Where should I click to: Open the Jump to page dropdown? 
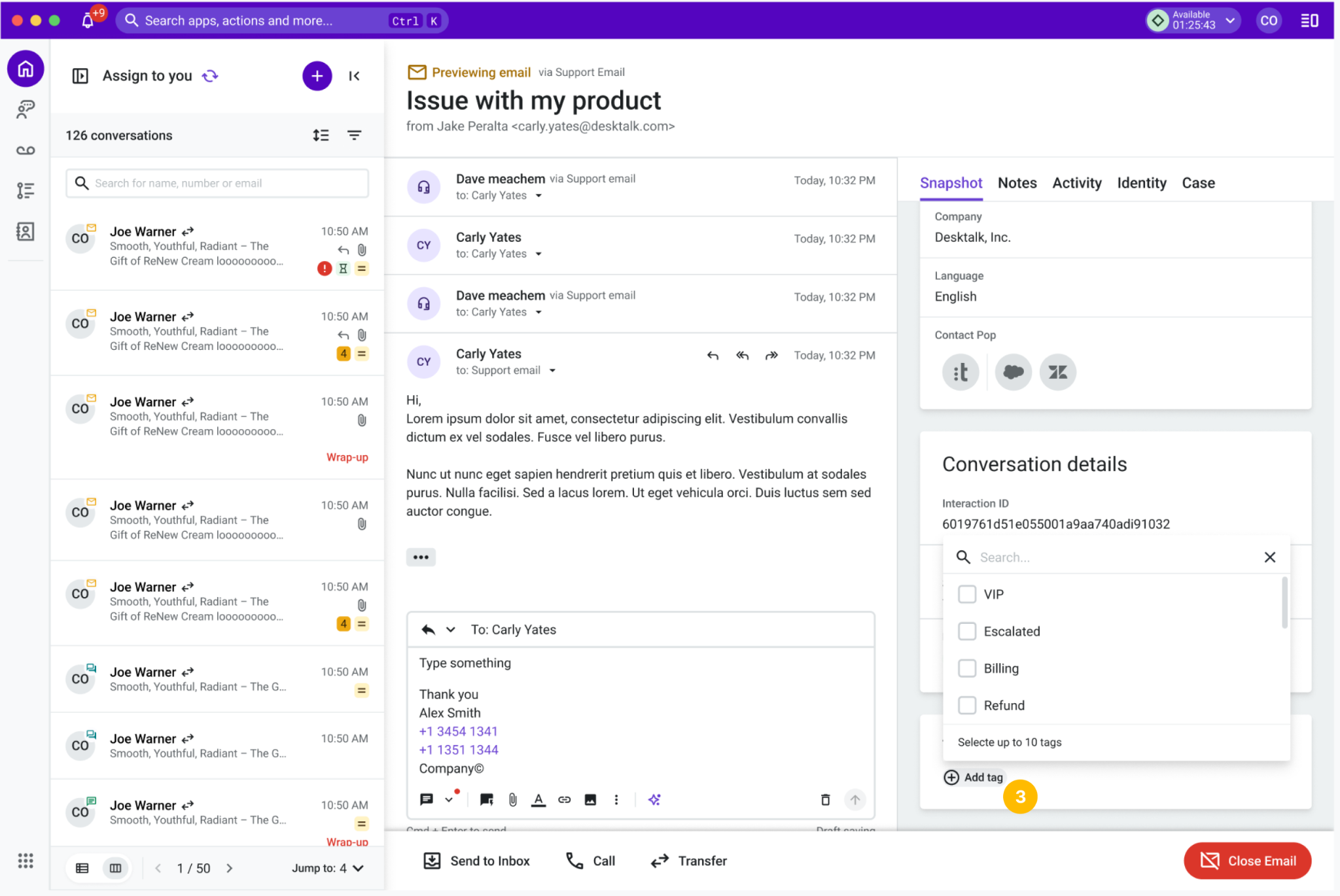pyautogui.click(x=328, y=868)
